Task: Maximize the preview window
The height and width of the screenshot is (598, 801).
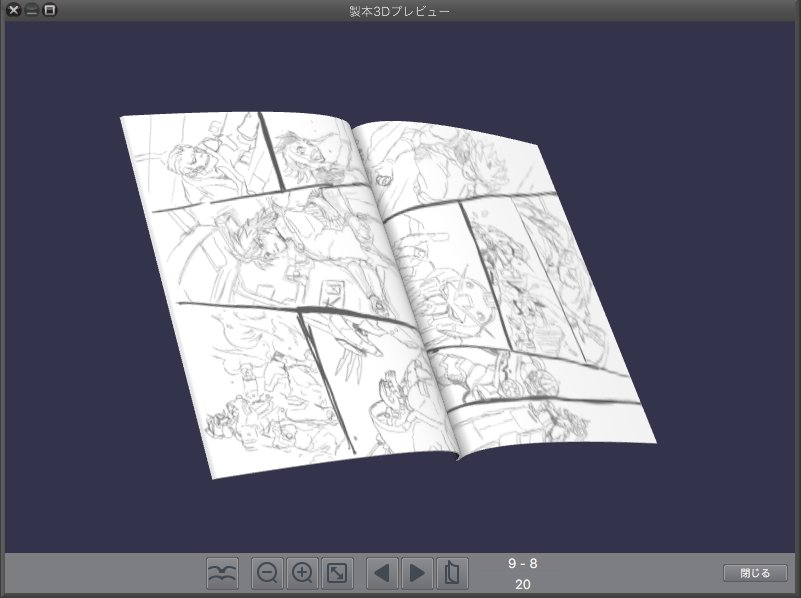Action: (50, 10)
